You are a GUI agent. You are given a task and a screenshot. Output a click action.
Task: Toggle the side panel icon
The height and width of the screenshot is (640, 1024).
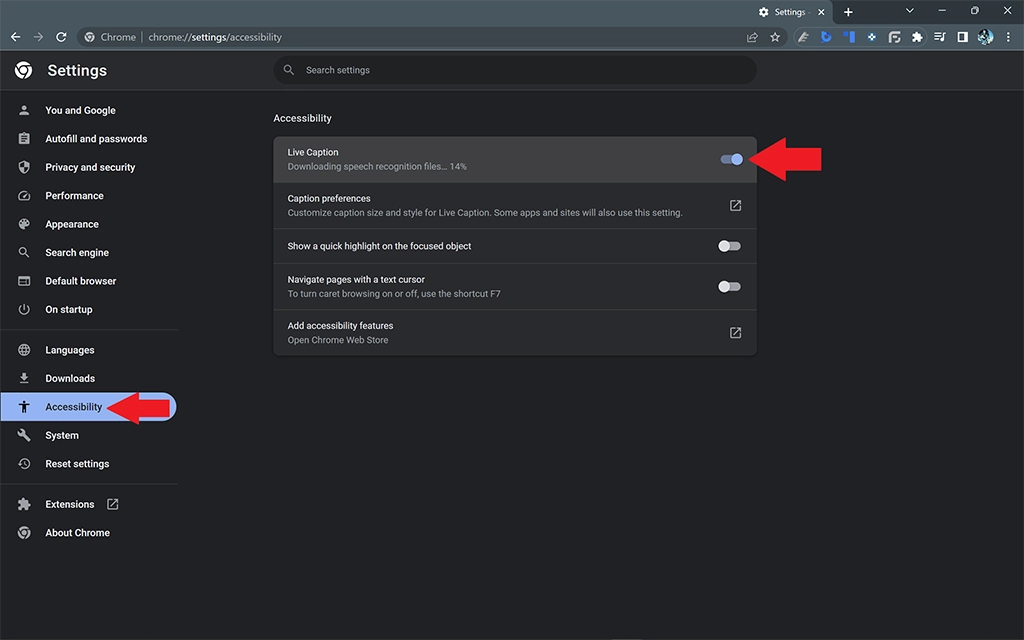(962, 37)
